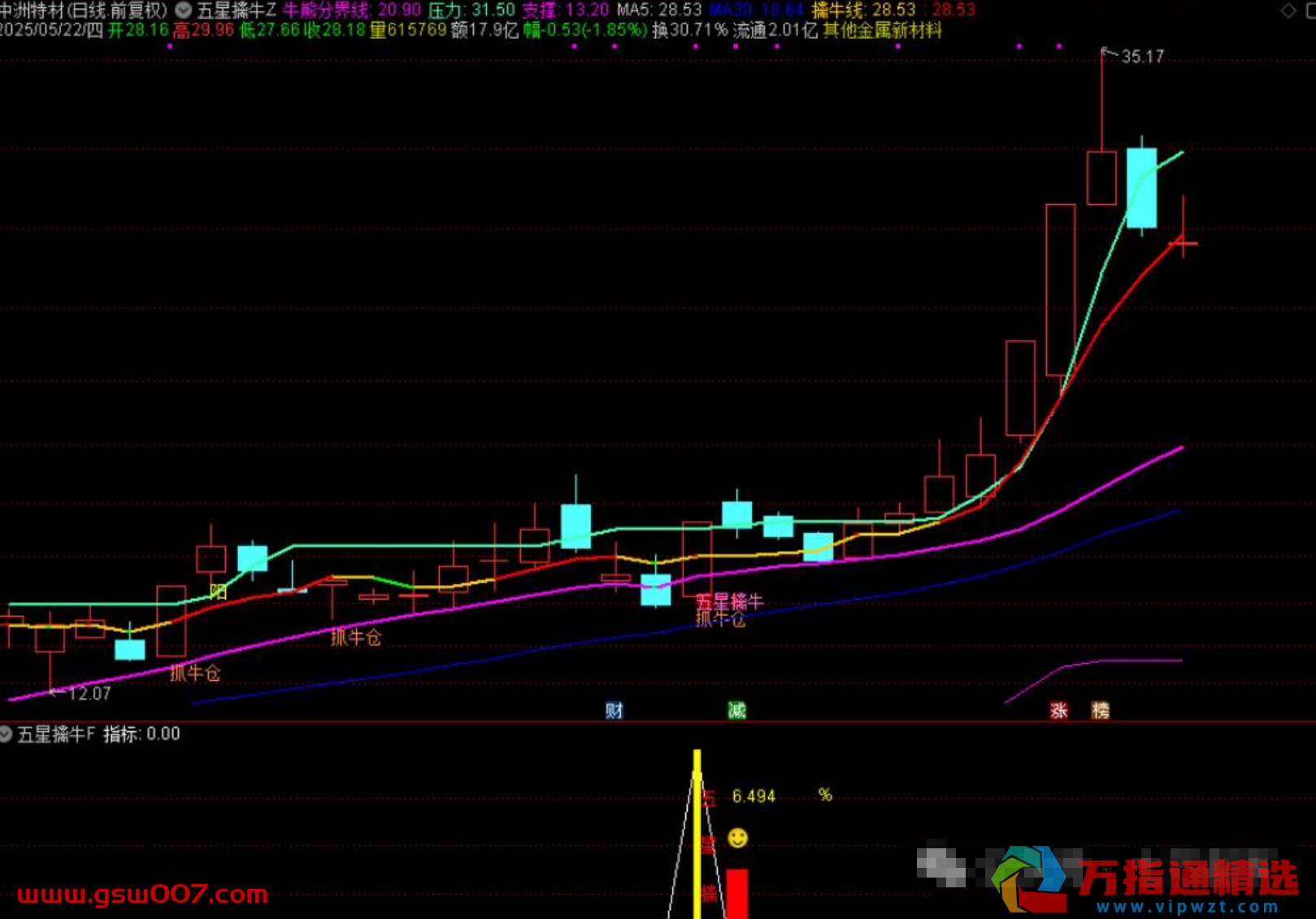Click the orange 榜 event marker
The width and height of the screenshot is (1316, 919).
[1101, 711]
